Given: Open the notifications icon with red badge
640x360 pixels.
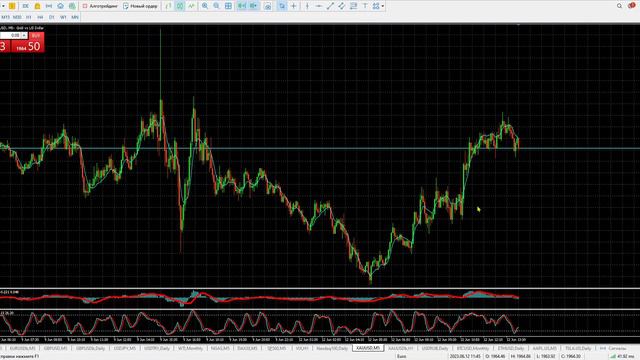Looking at the screenshot, I should 632,6.
